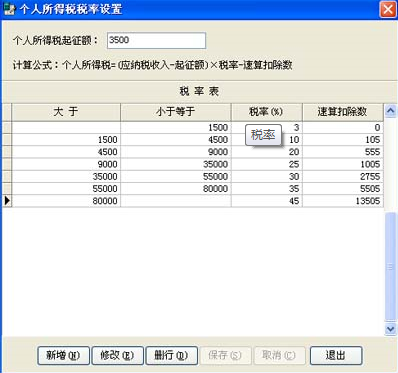Select cell 55000 in 大于 column

pyautogui.click(x=66, y=189)
